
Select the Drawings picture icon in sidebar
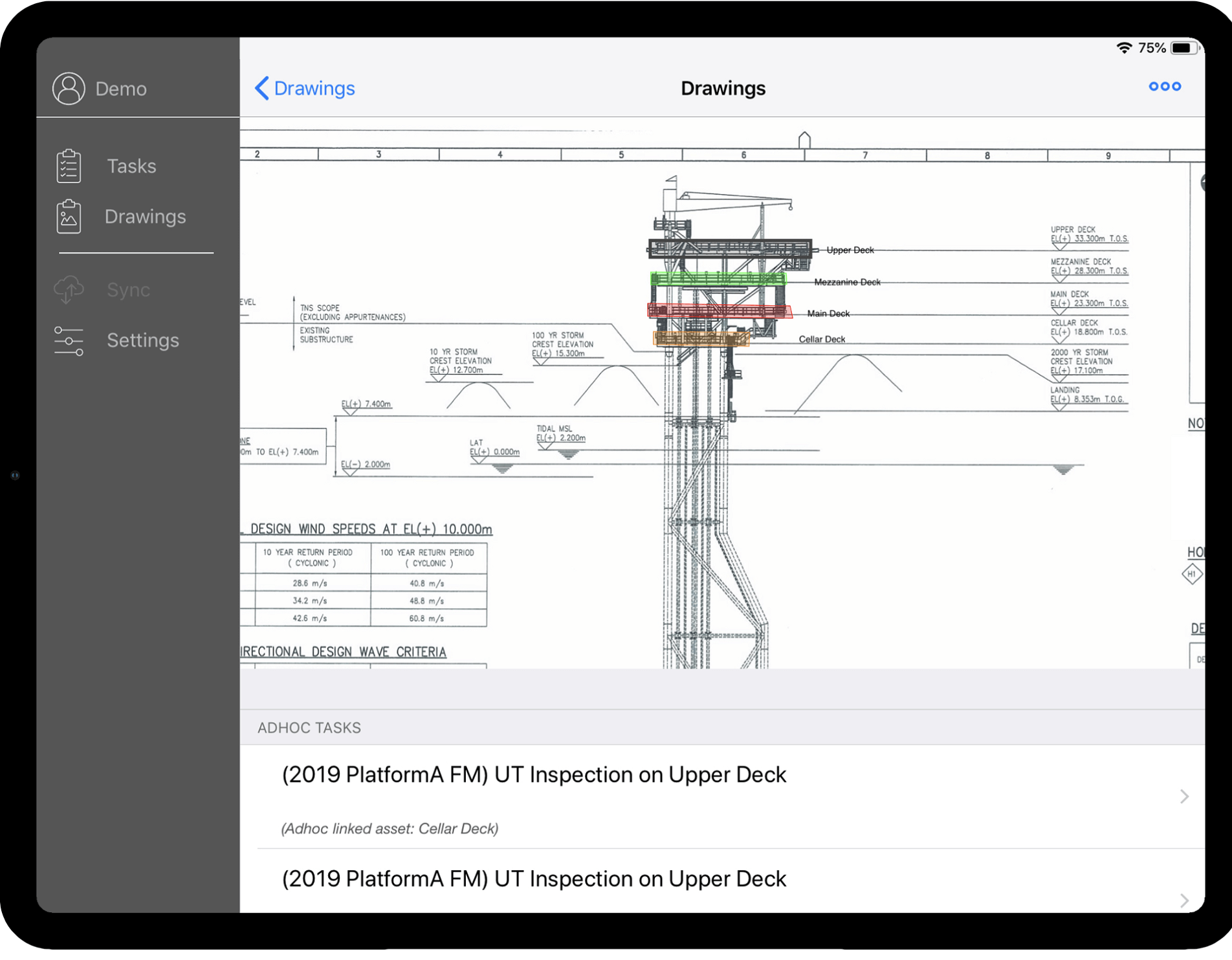(x=69, y=217)
